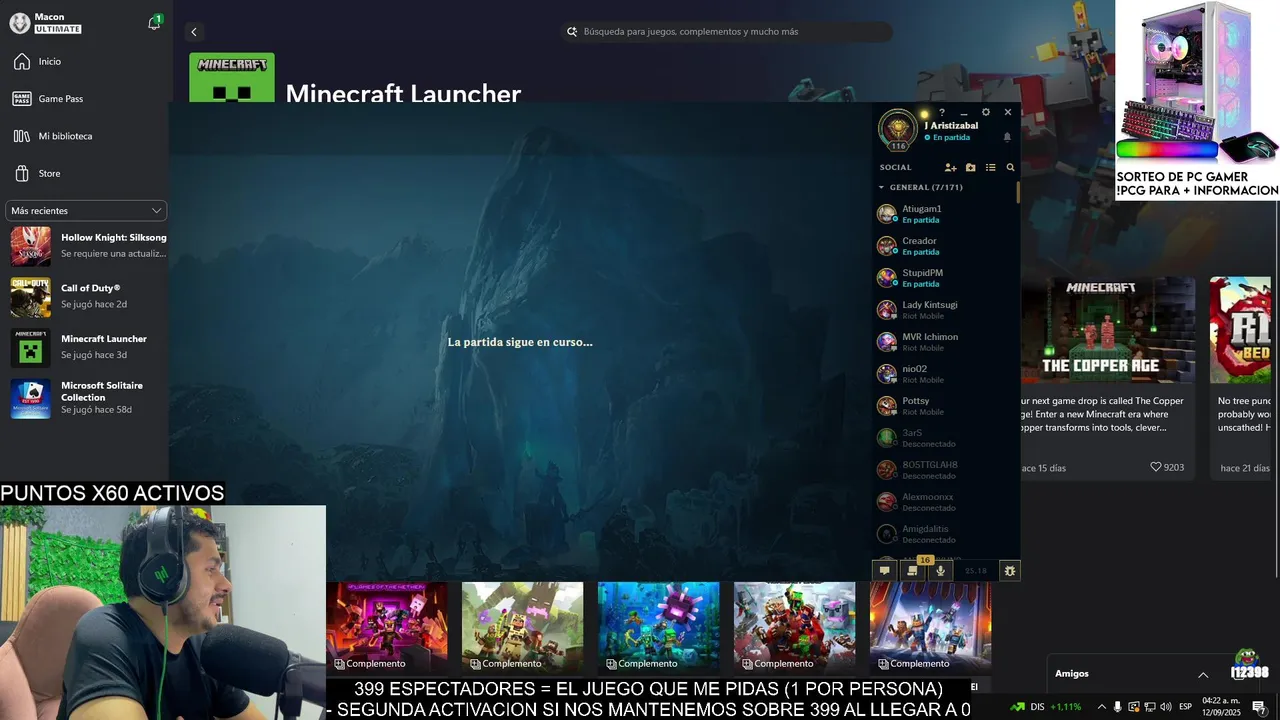Select friend MVR Ichimon

pyautogui.click(x=945, y=342)
